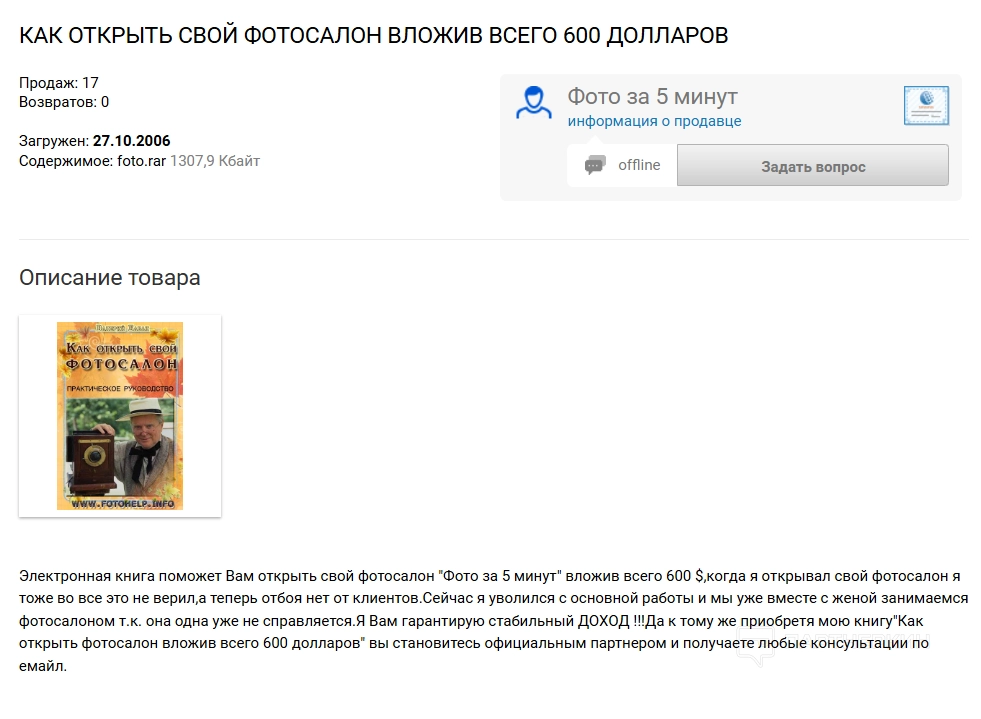The image size is (981, 719).
Task: Open the seller certificate badge icon
Action: [x=926, y=106]
